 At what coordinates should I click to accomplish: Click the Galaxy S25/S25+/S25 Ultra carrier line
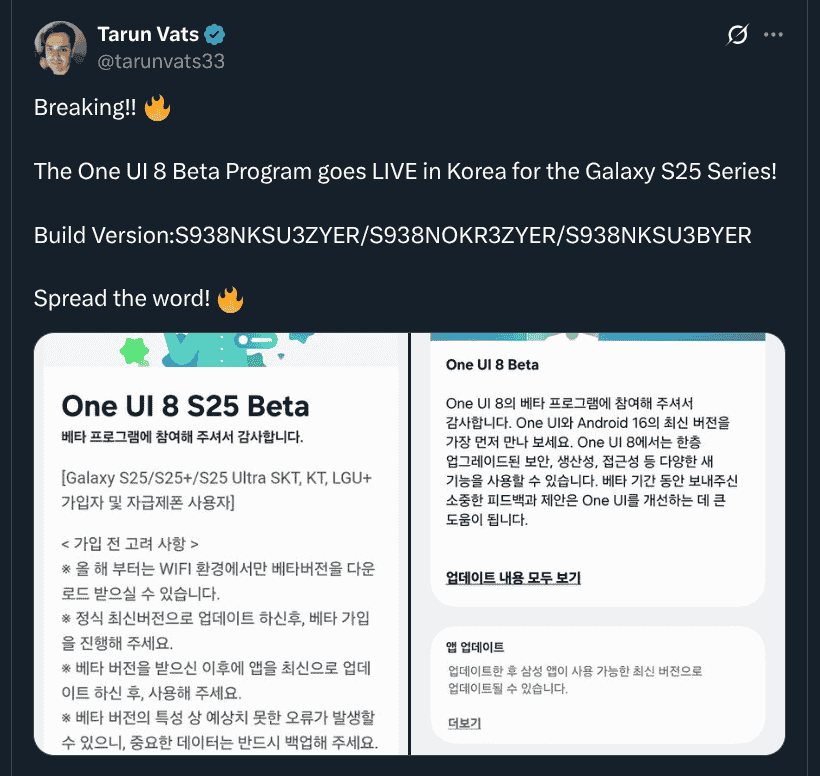click(x=217, y=490)
